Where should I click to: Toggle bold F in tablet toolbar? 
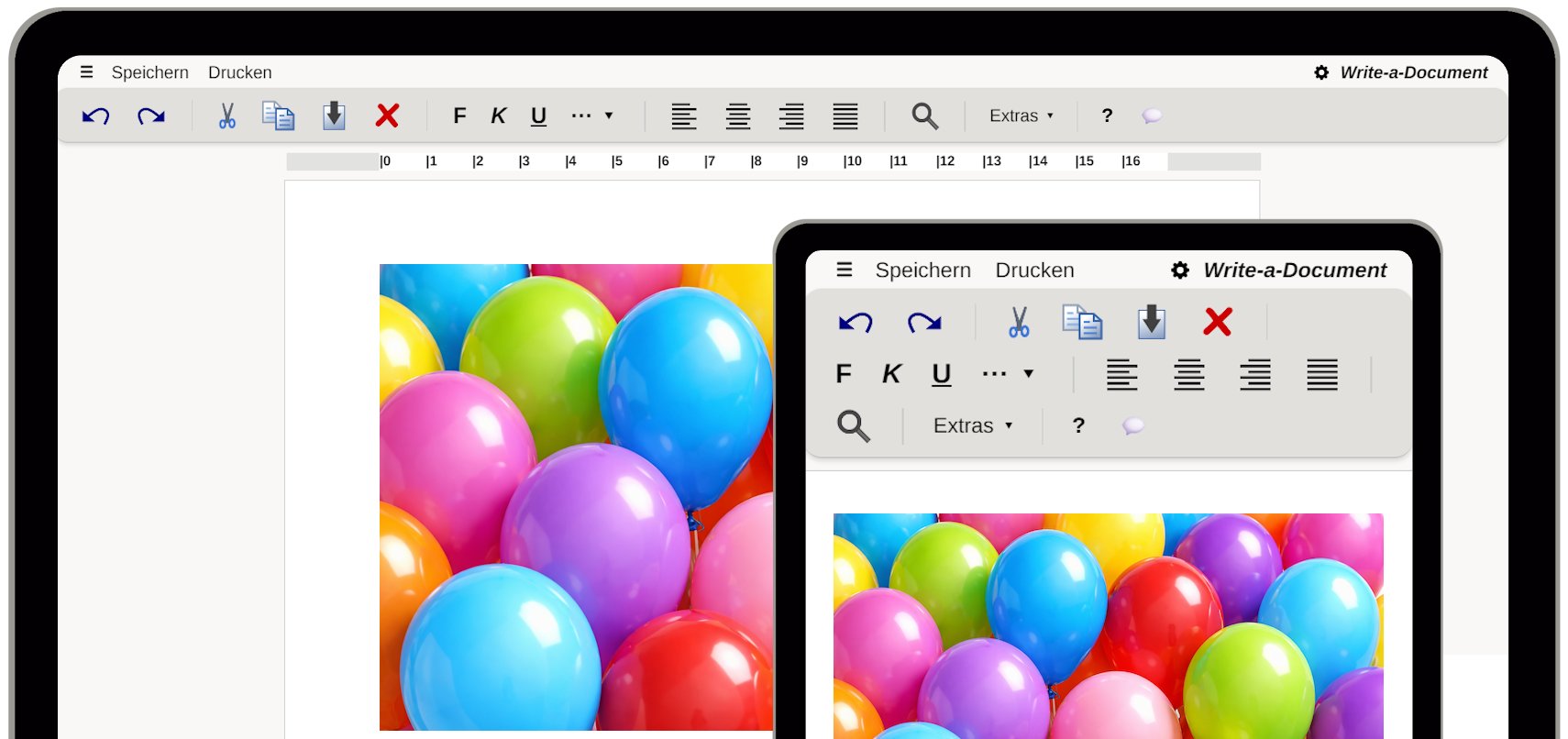pos(845,374)
